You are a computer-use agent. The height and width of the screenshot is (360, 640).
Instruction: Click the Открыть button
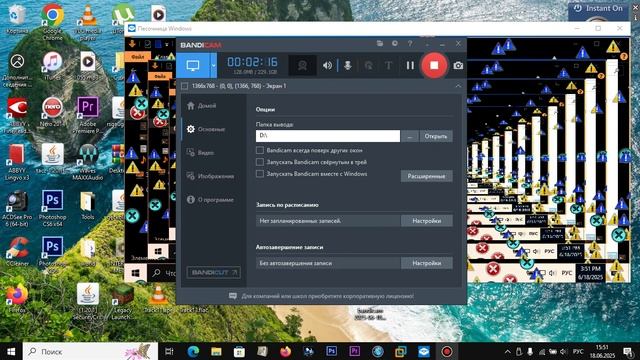(436, 136)
